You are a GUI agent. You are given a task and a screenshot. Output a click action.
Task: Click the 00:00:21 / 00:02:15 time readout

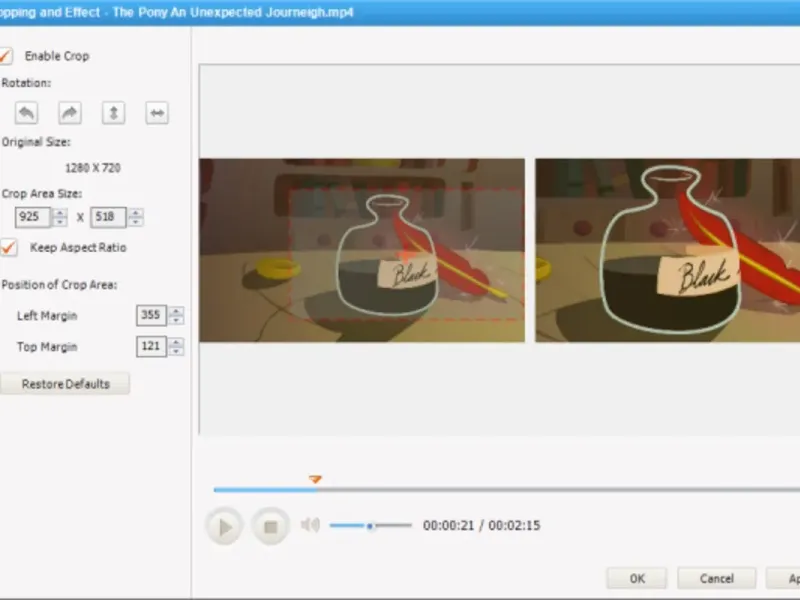tap(481, 526)
